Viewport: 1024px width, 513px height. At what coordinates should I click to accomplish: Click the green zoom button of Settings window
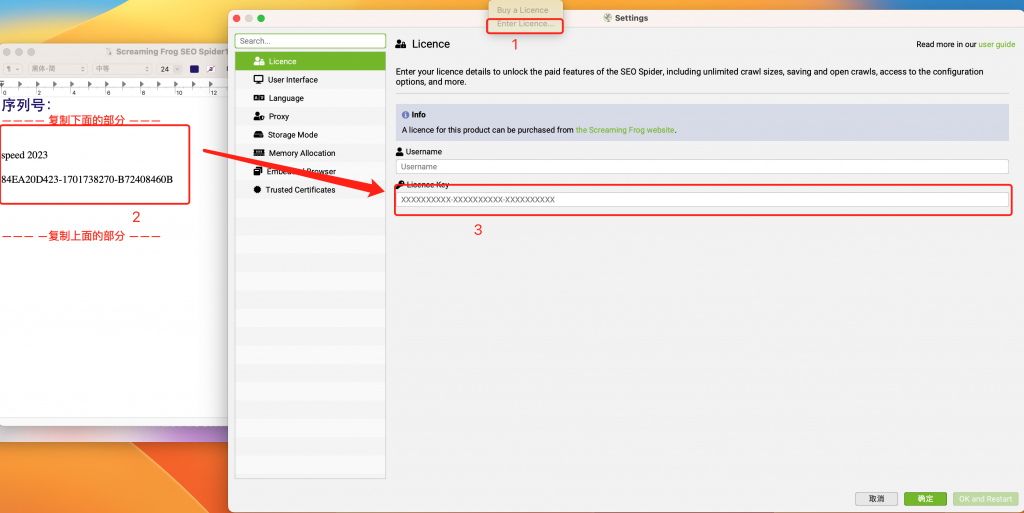(261, 18)
